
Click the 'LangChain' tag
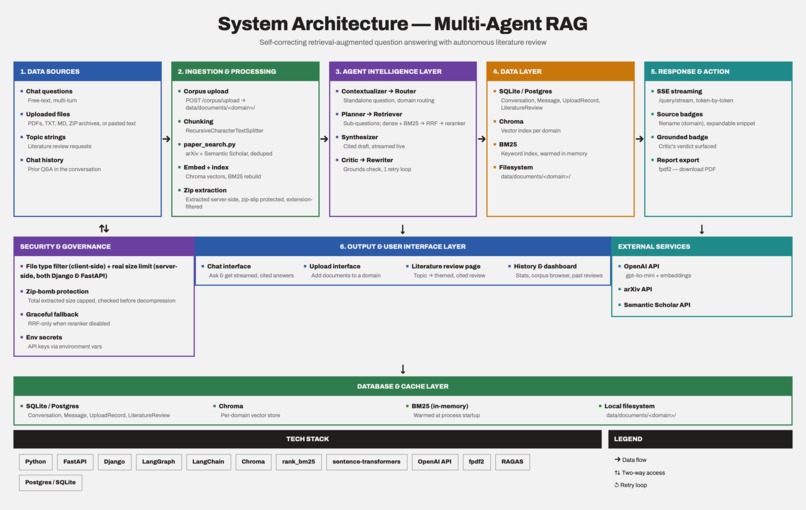[x=208, y=462]
